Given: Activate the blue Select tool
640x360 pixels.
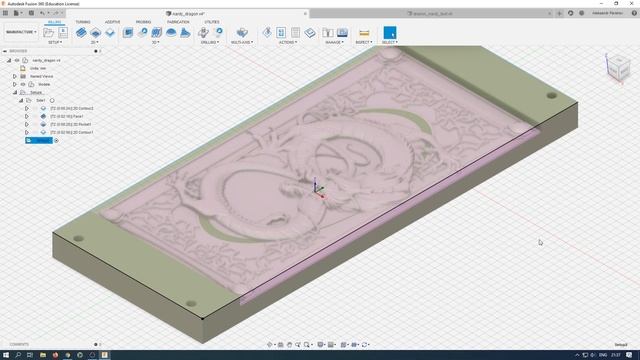Looking at the screenshot, I should point(390,32).
